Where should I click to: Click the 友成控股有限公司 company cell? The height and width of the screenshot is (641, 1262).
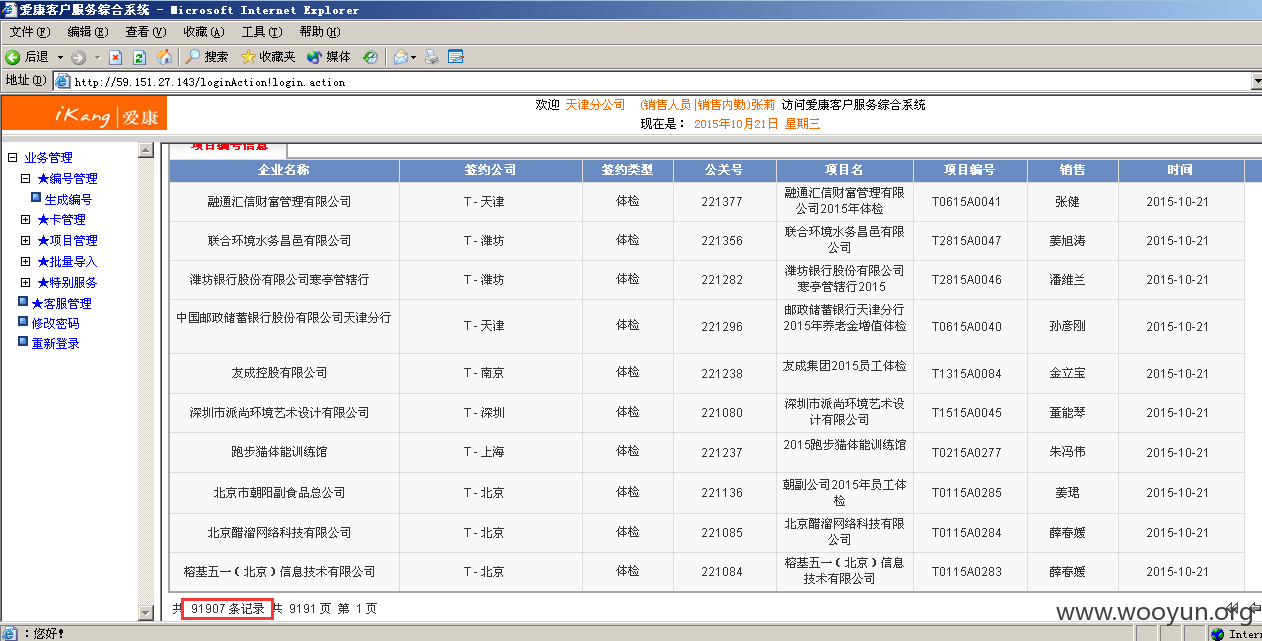[284, 373]
